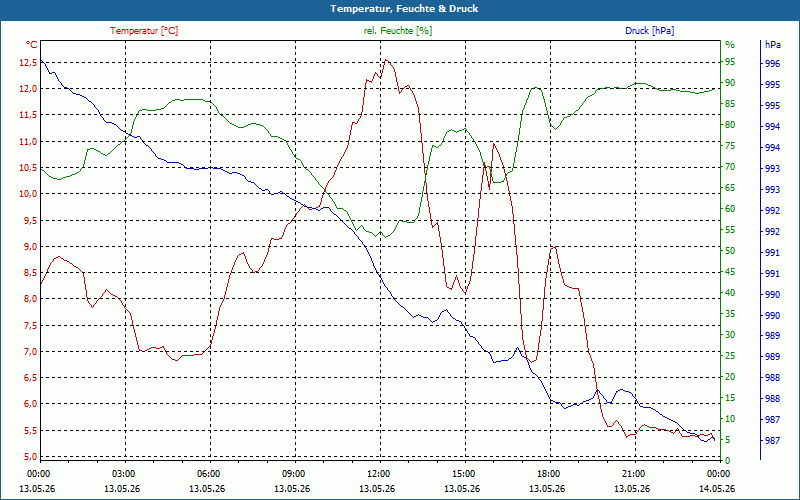Click blue pressure axis value "996"
The height and width of the screenshot is (500, 800).
[772, 64]
